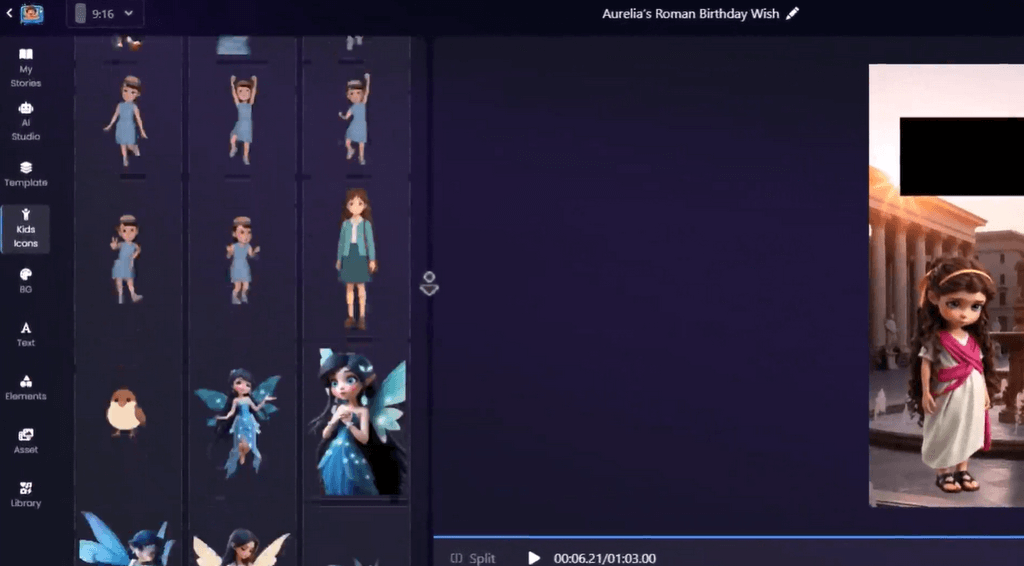Click the Split button
The width and height of the screenshot is (1024, 566).
coord(473,558)
